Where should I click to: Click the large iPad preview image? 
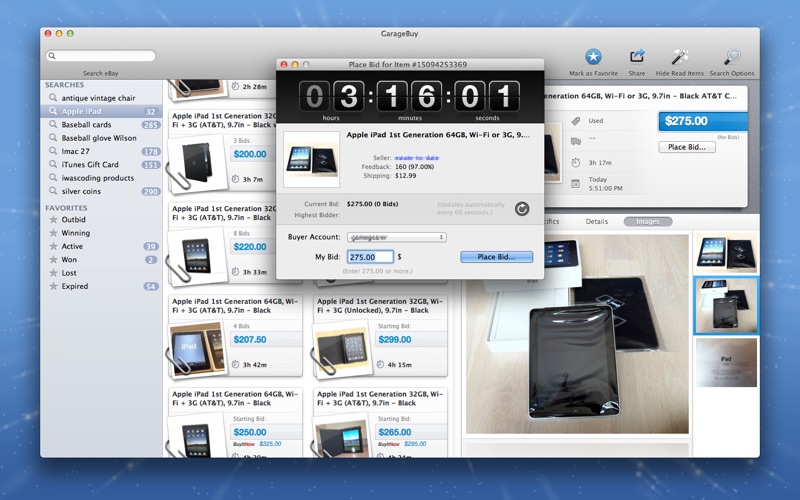[577, 334]
